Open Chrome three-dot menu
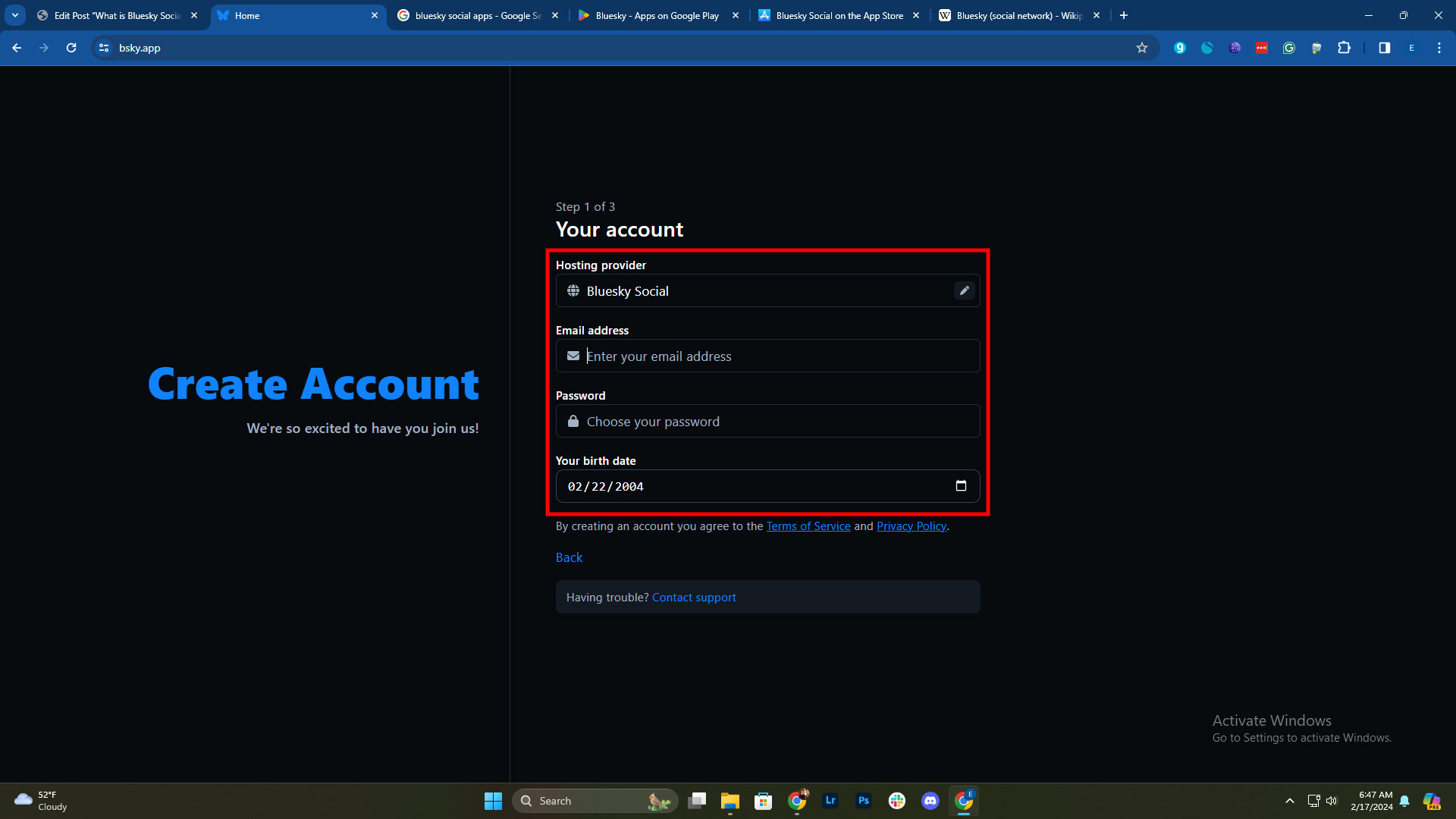 point(1439,48)
